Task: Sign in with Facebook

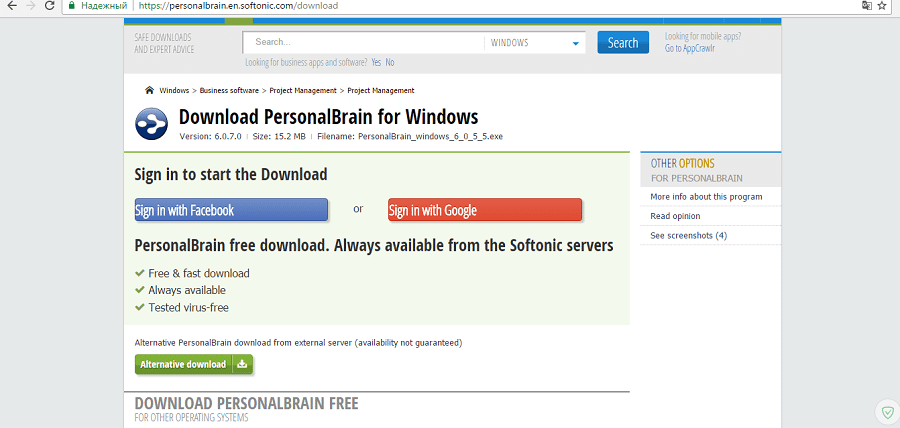Action: pos(231,210)
